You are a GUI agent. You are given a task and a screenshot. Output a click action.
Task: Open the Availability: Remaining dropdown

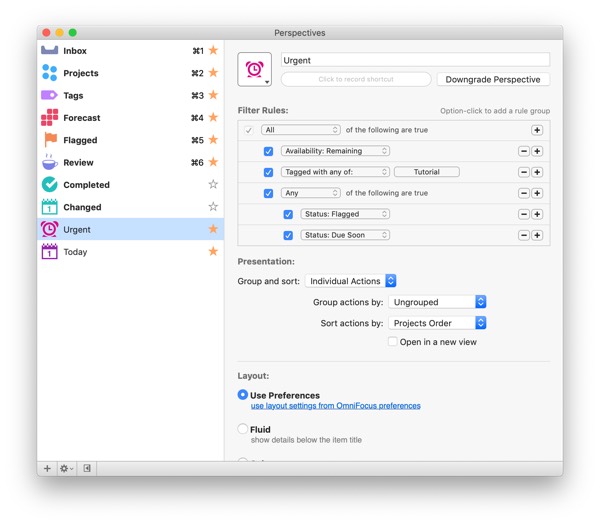(x=335, y=151)
